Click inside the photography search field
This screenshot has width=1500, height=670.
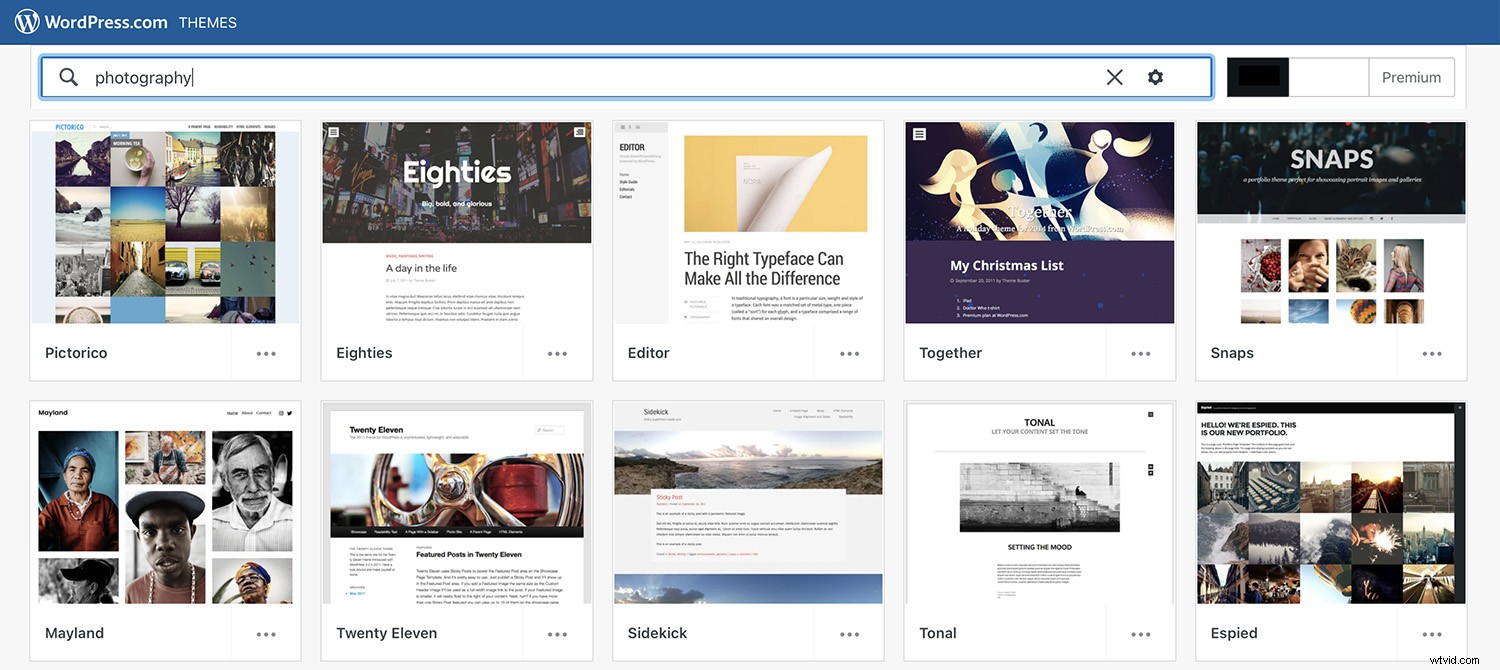(400, 76)
